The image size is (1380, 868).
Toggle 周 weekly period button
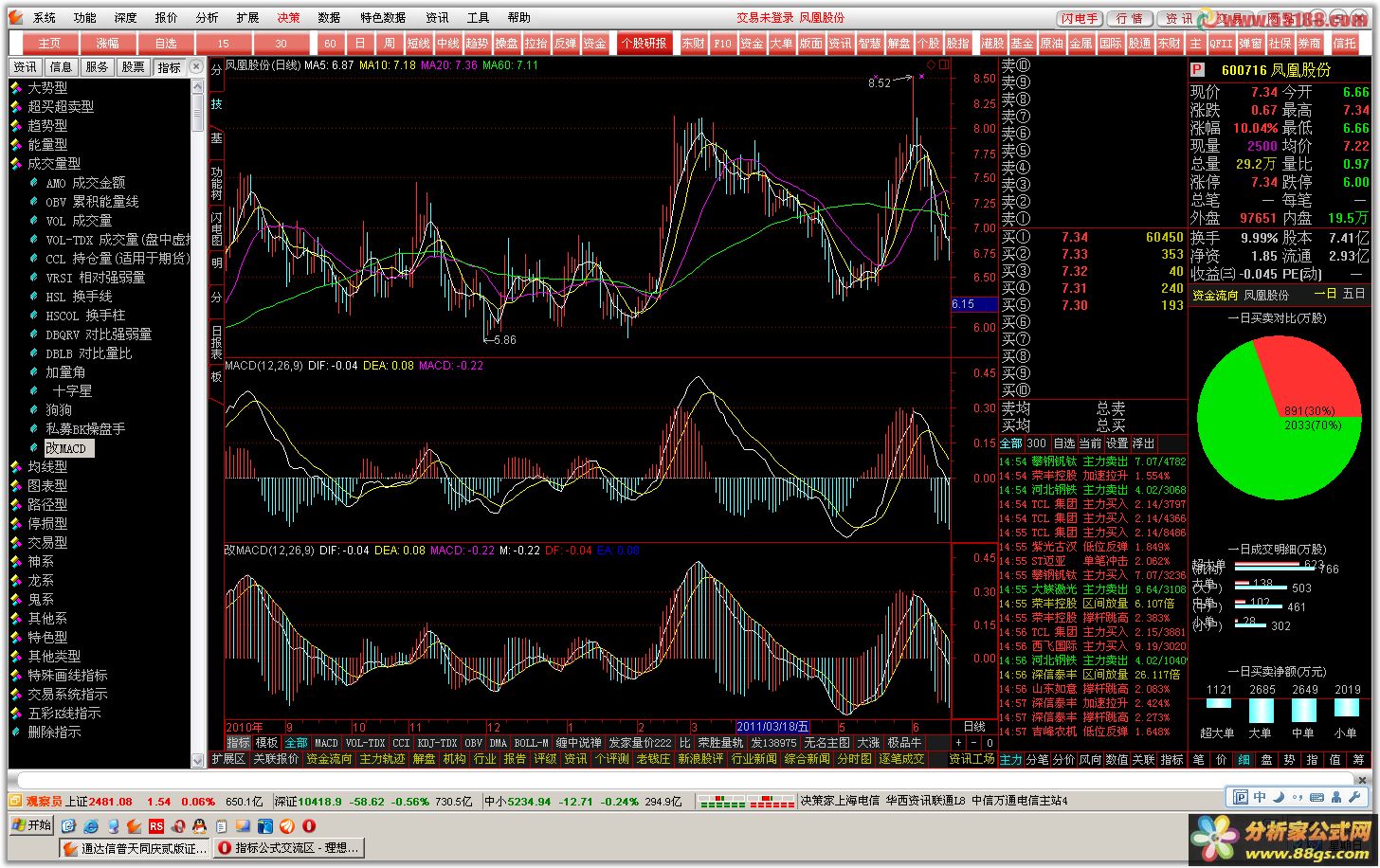389,44
